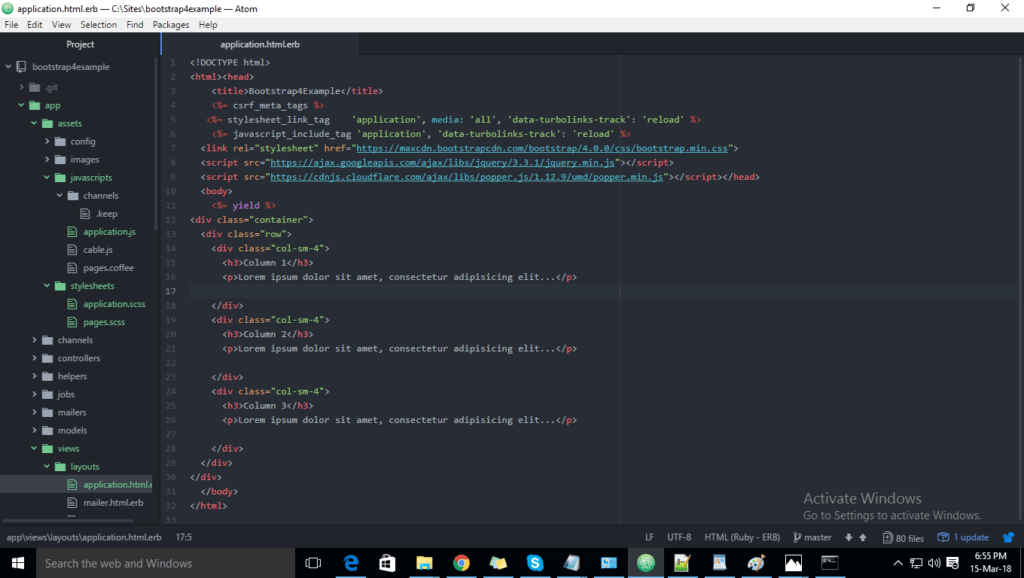Screen dimensions: 1024x578
Task: Click the taskbar search field
Action: coord(165,563)
